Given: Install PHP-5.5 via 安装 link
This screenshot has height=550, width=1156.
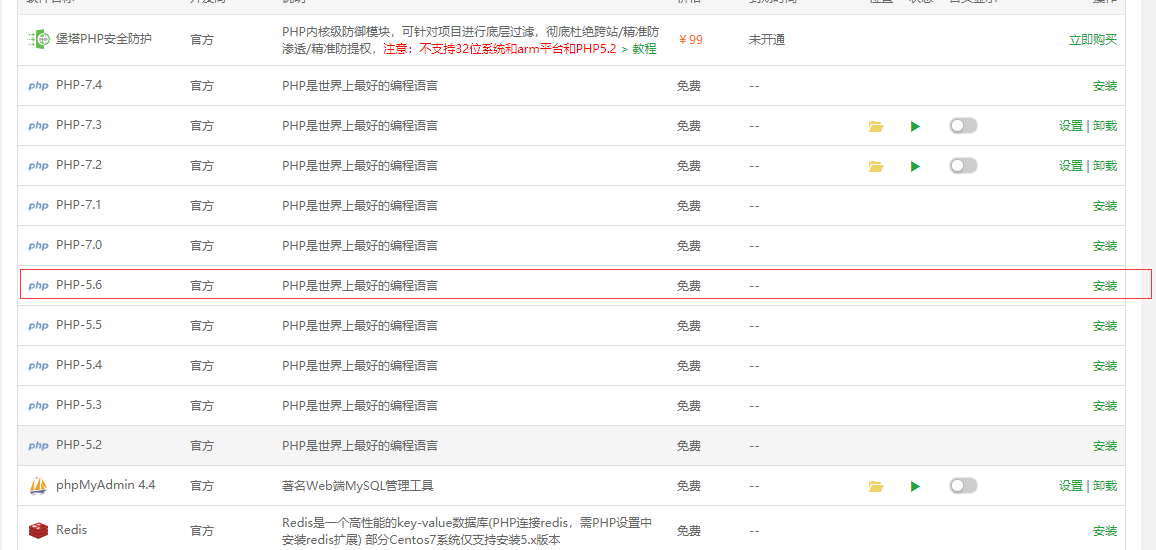Looking at the screenshot, I should pos(1105,326).
